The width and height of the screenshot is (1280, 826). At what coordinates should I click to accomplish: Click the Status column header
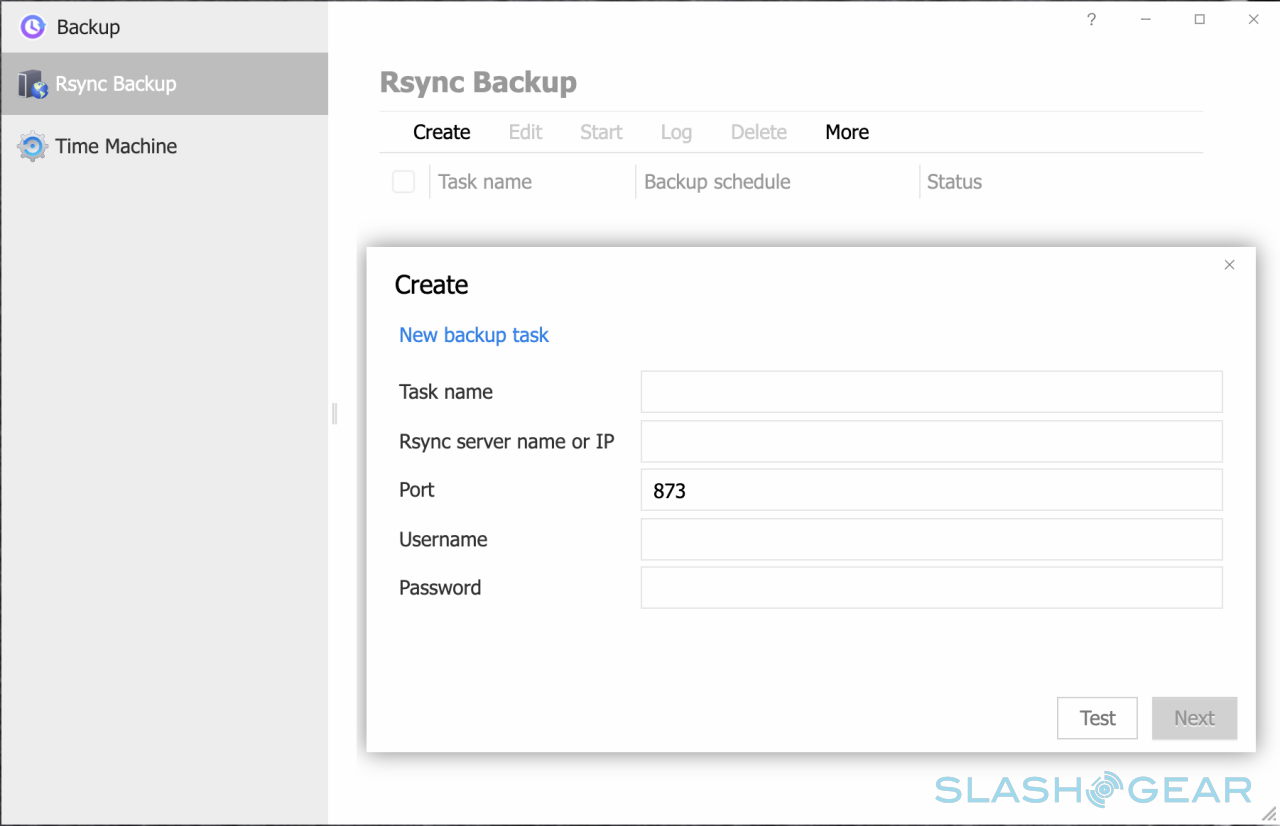954,182
